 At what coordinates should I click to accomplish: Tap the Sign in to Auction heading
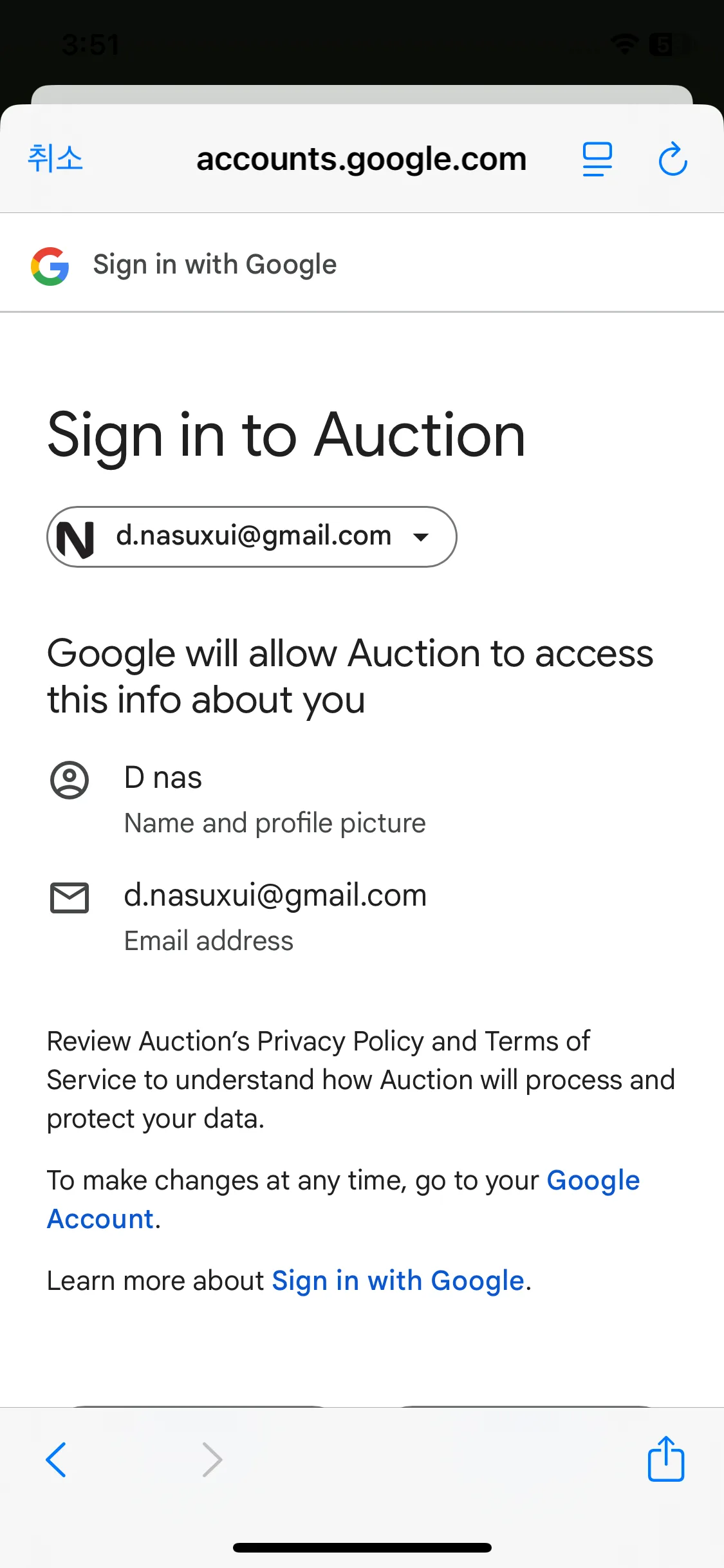286,436
